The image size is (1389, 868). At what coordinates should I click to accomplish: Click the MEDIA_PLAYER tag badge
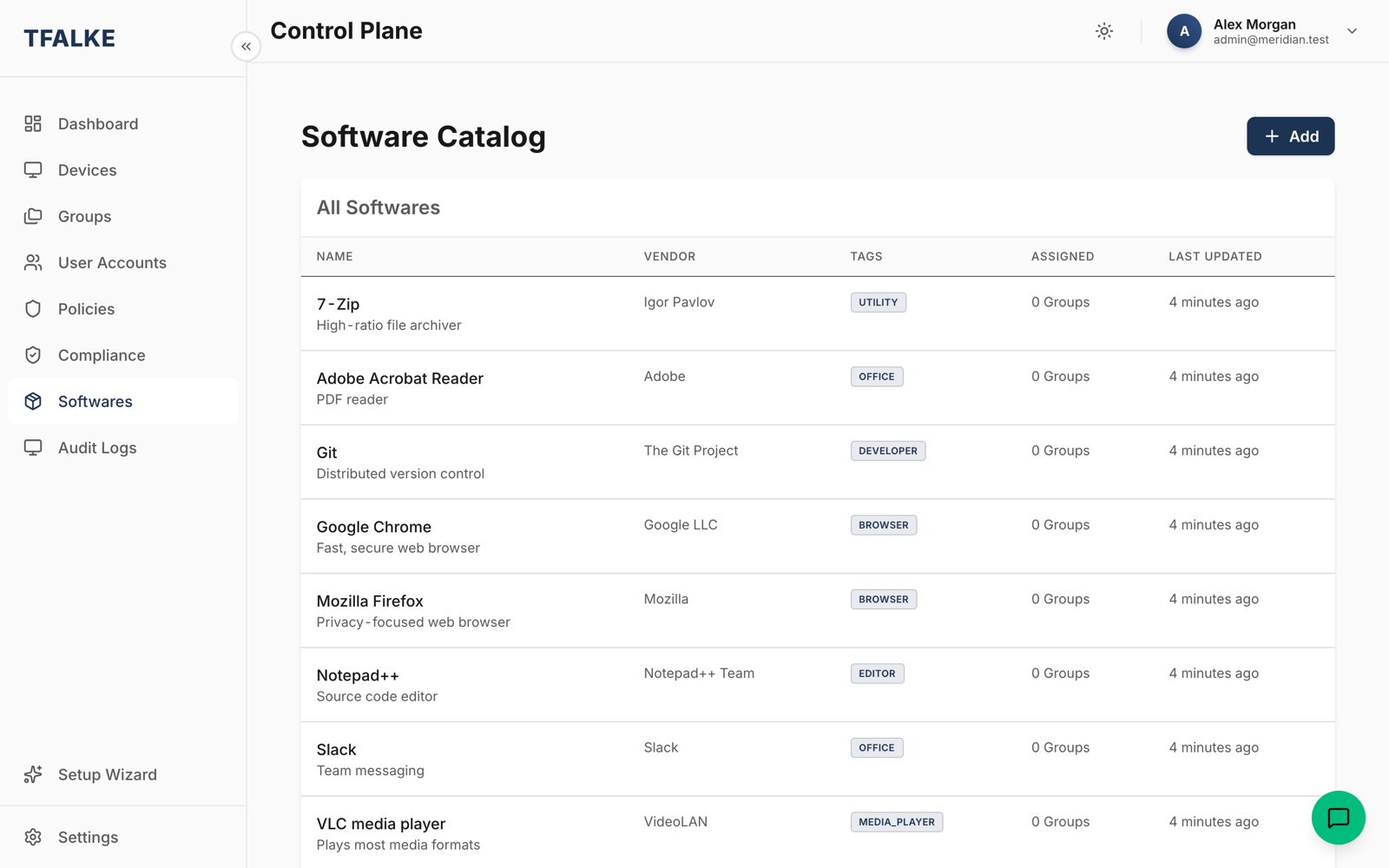click(896, 822)
